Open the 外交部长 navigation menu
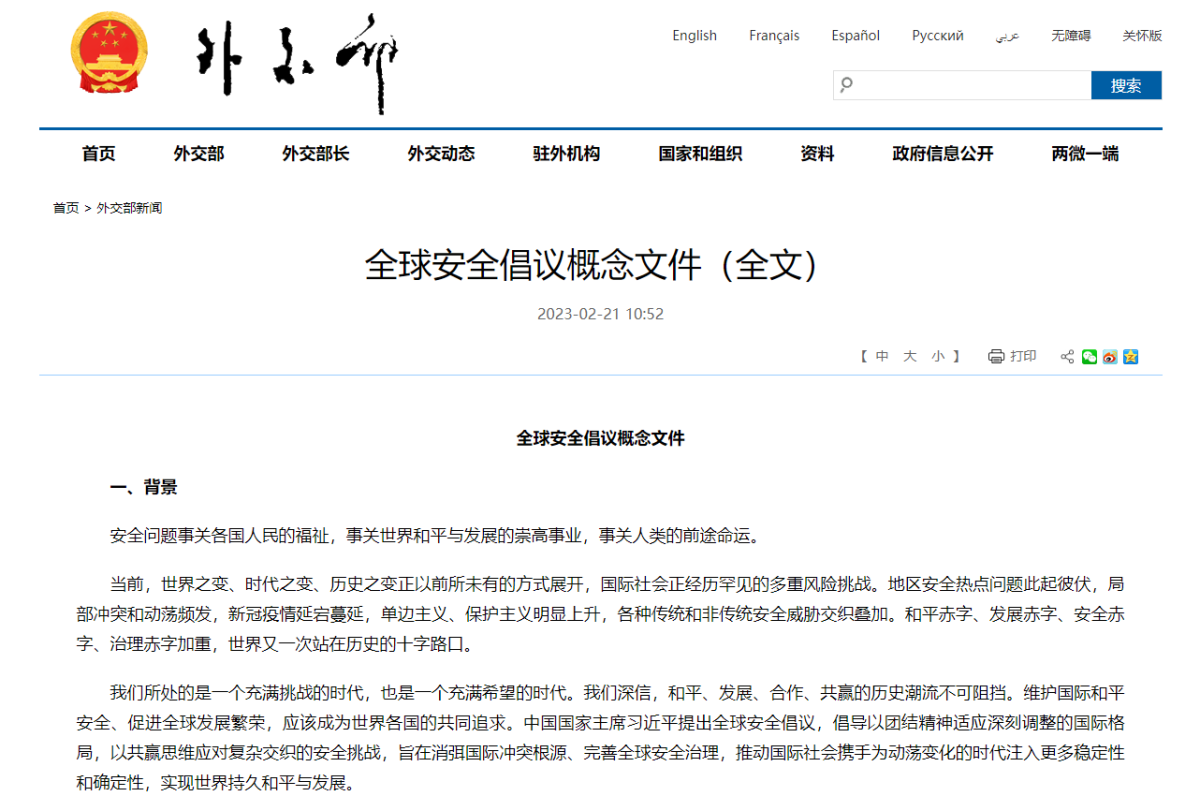Screen dimensions: 1200x811 [315, 154]
